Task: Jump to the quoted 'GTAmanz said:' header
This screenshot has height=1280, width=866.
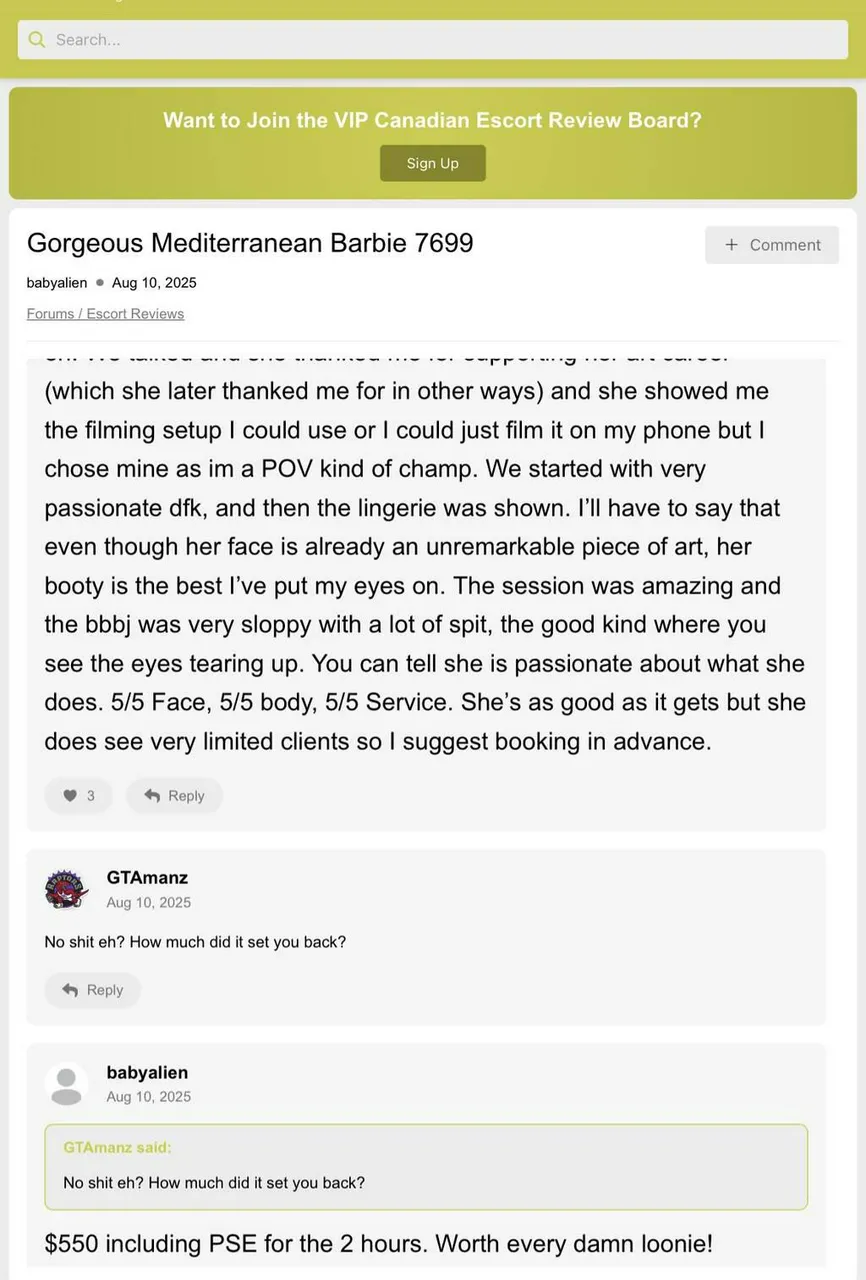Action: click(117, 1147)
